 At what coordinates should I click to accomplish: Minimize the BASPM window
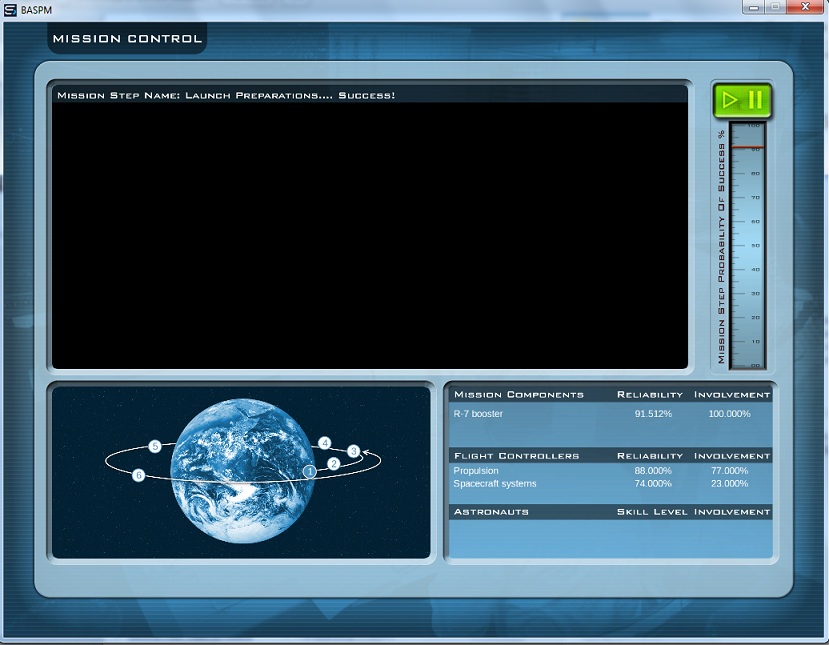[x=754, y=7]
